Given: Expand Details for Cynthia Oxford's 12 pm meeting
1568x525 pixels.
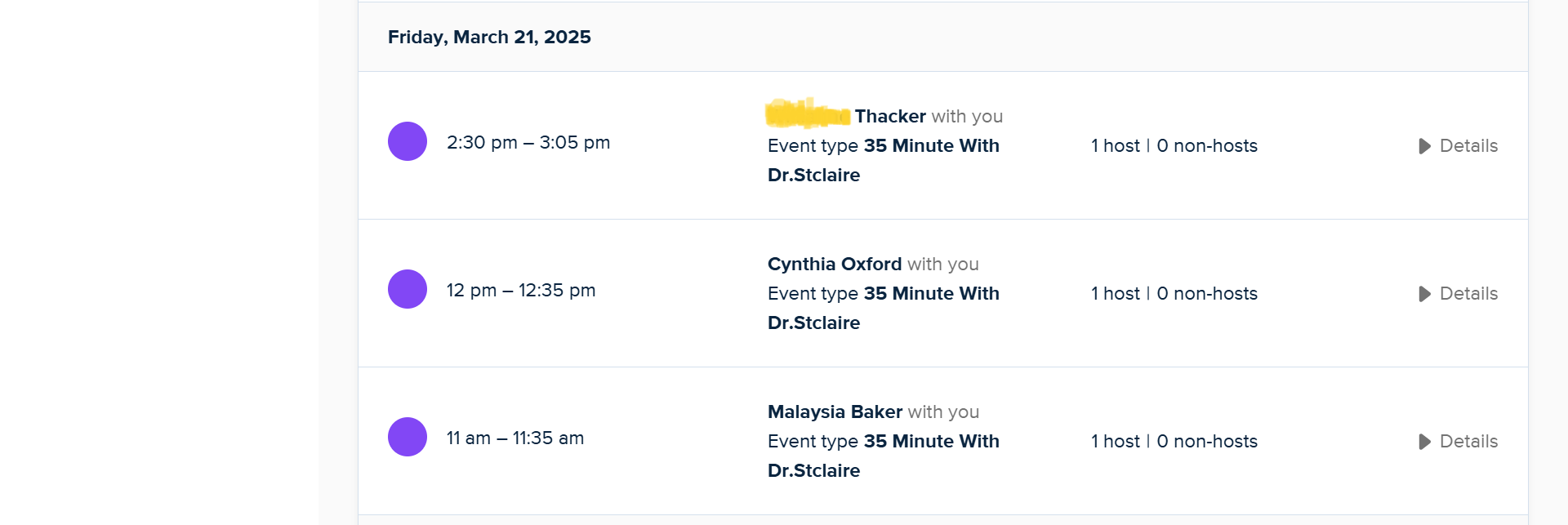Looking at the screenshot, I should coord(1468,294).
